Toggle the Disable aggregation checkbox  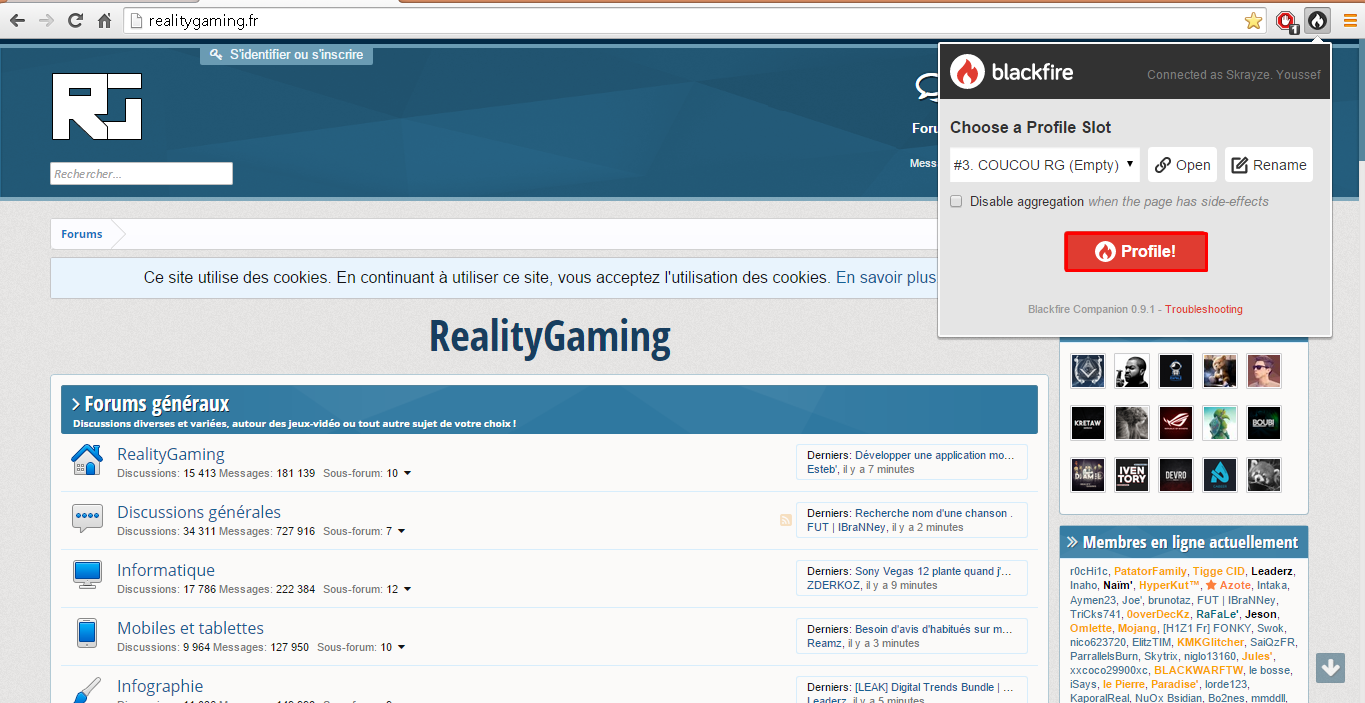point(956,202)
